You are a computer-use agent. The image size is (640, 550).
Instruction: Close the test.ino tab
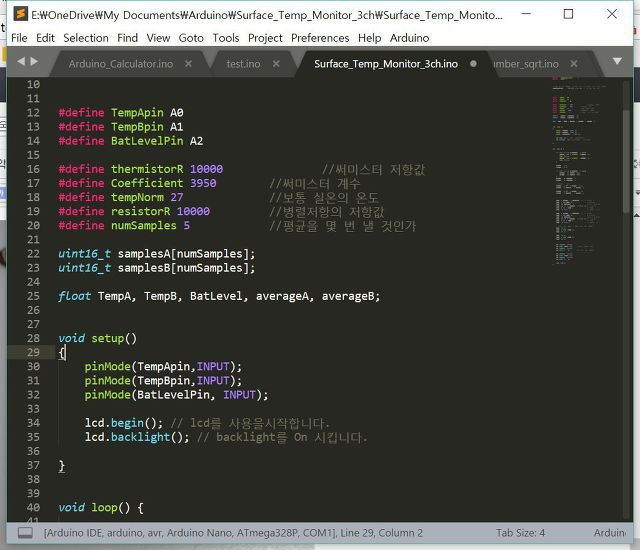[276, 64]
